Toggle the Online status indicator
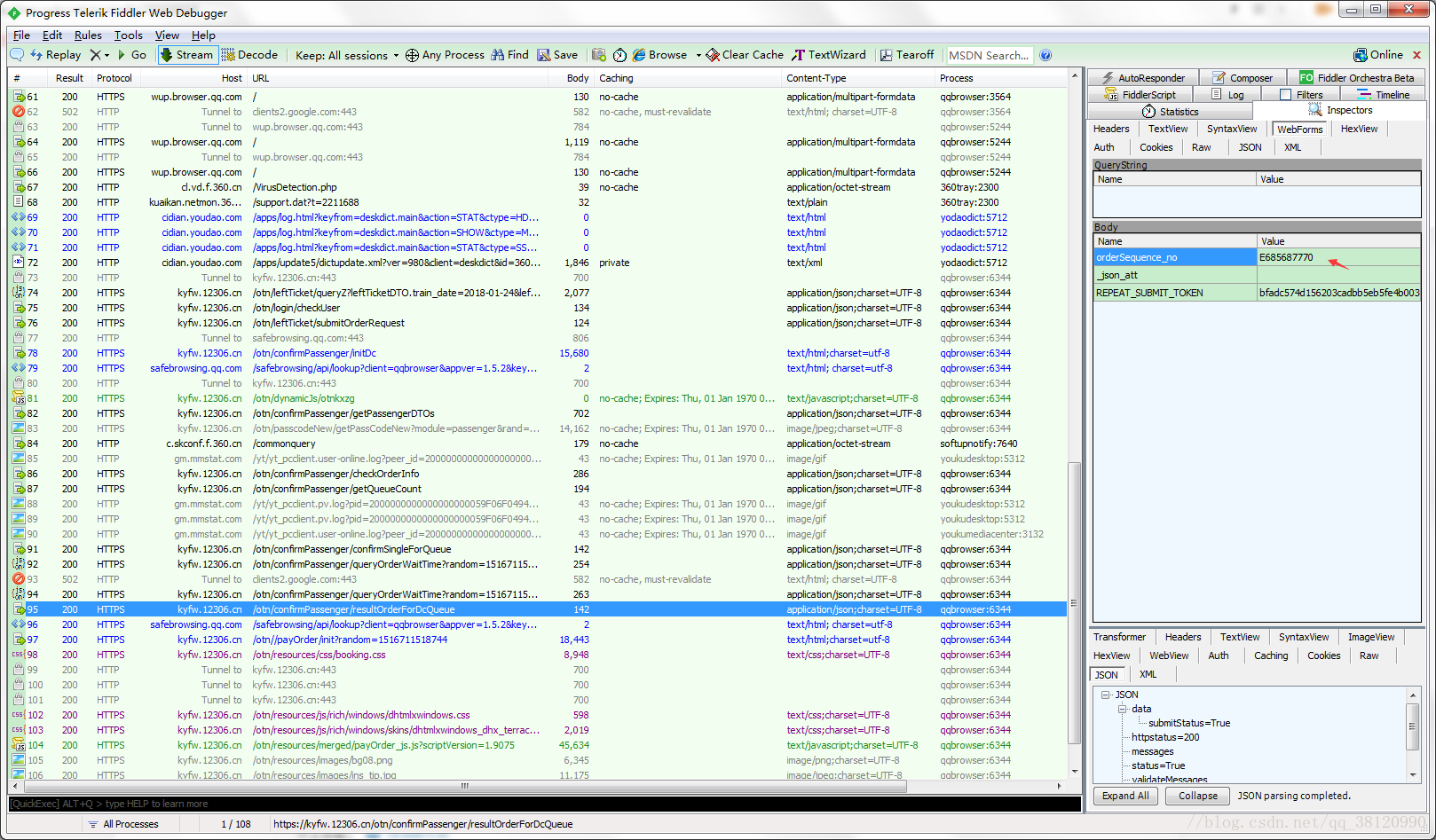1436x840 pixels. click(x=1378, y=55)
